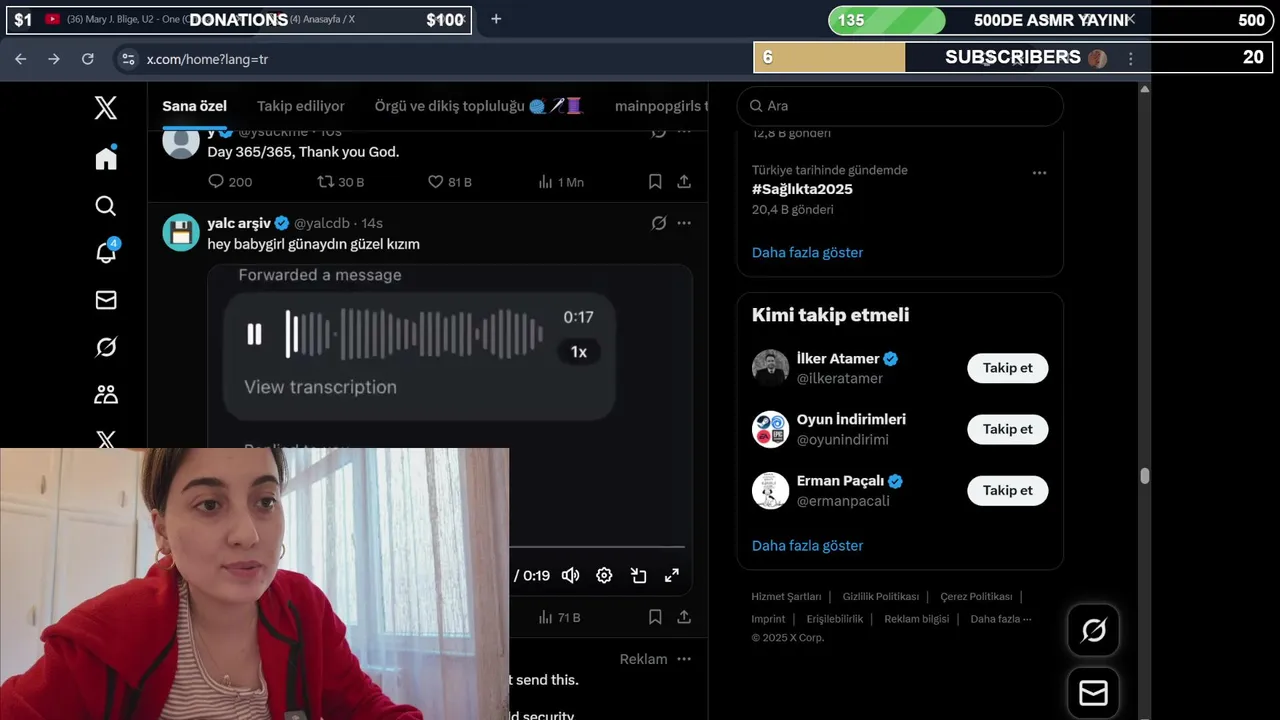1280x720 pixels.
Task: Open the Chrome three-dot menu
Action: [1131, 59]
